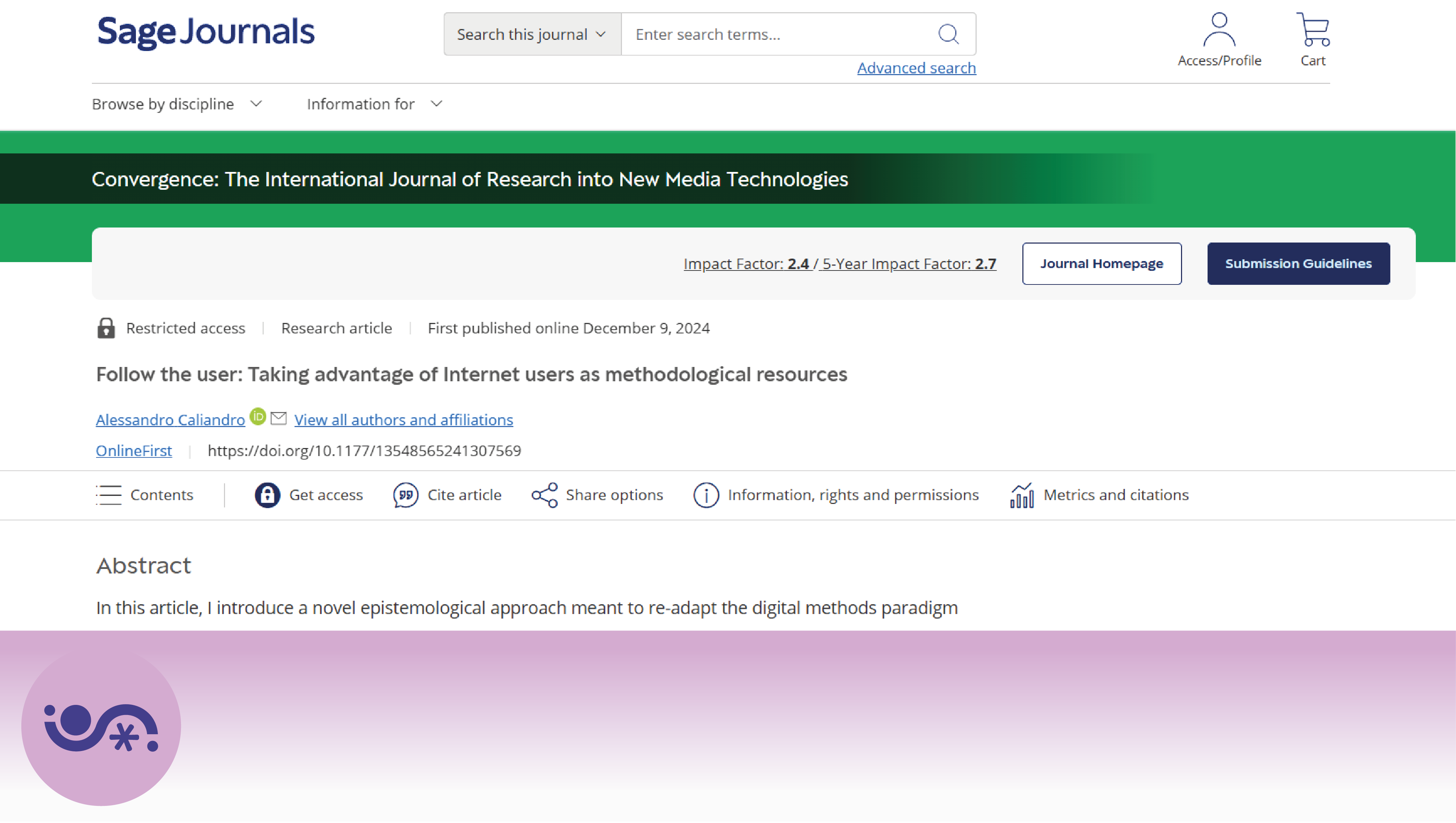
Task: Click the Information rights and permissions icon
Action: (x=706, y=495)
